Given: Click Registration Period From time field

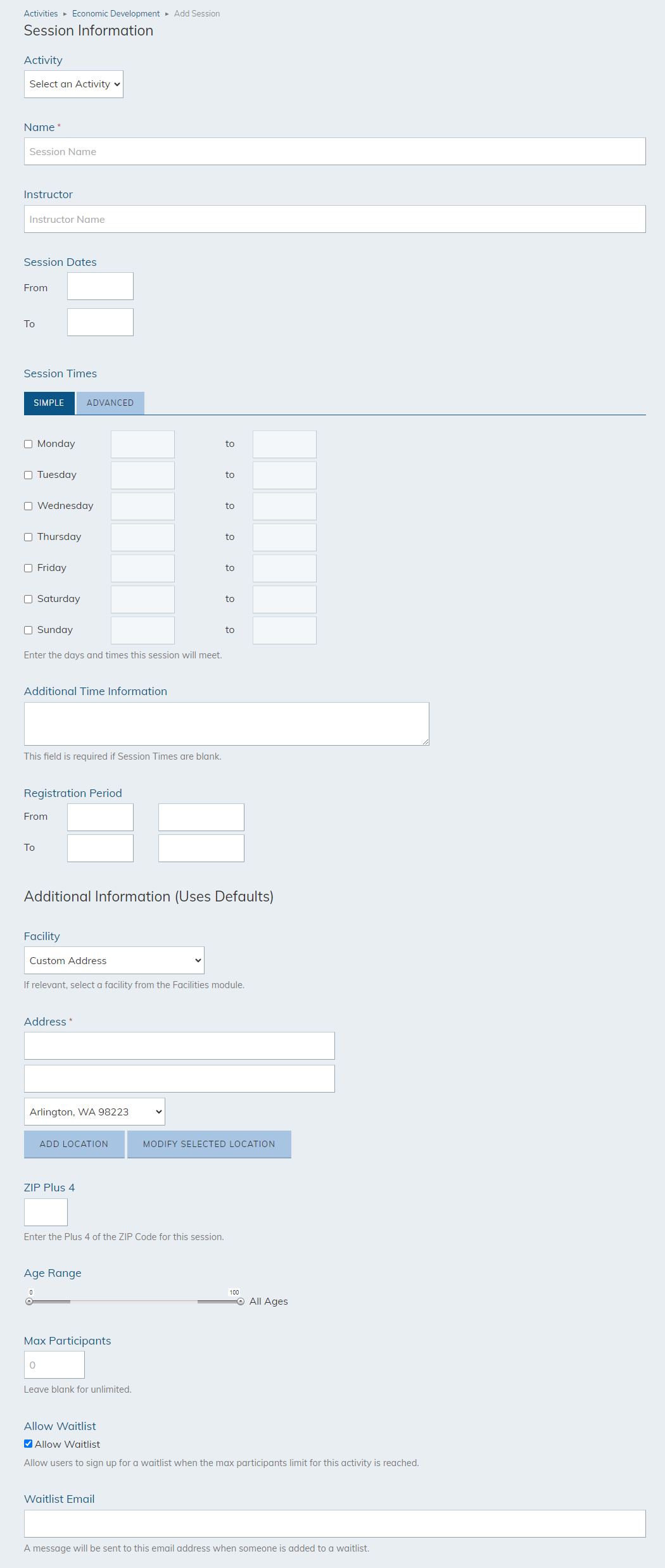Looking at the screenshot, I should [x=201, y=817].
